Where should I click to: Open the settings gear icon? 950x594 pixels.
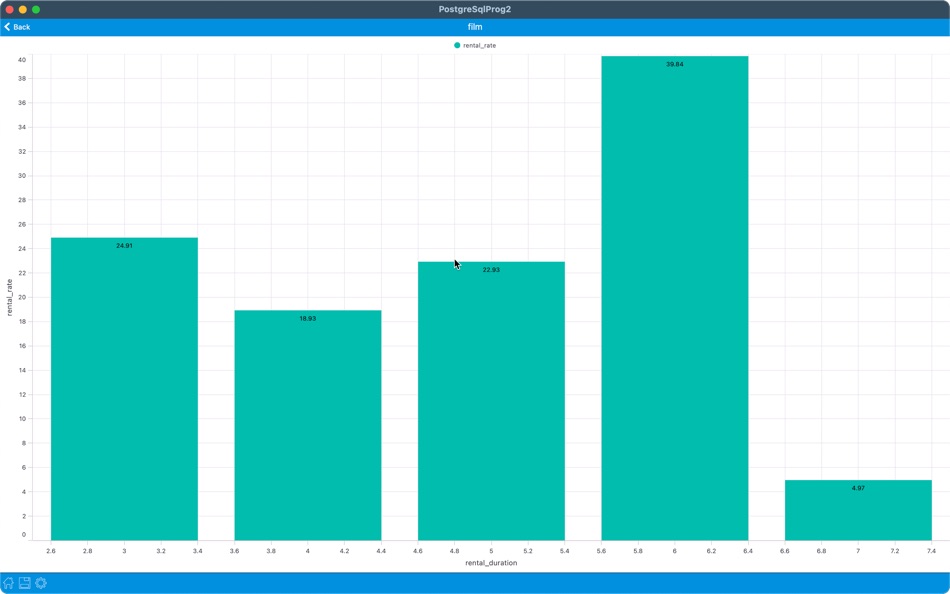(41, 583)
